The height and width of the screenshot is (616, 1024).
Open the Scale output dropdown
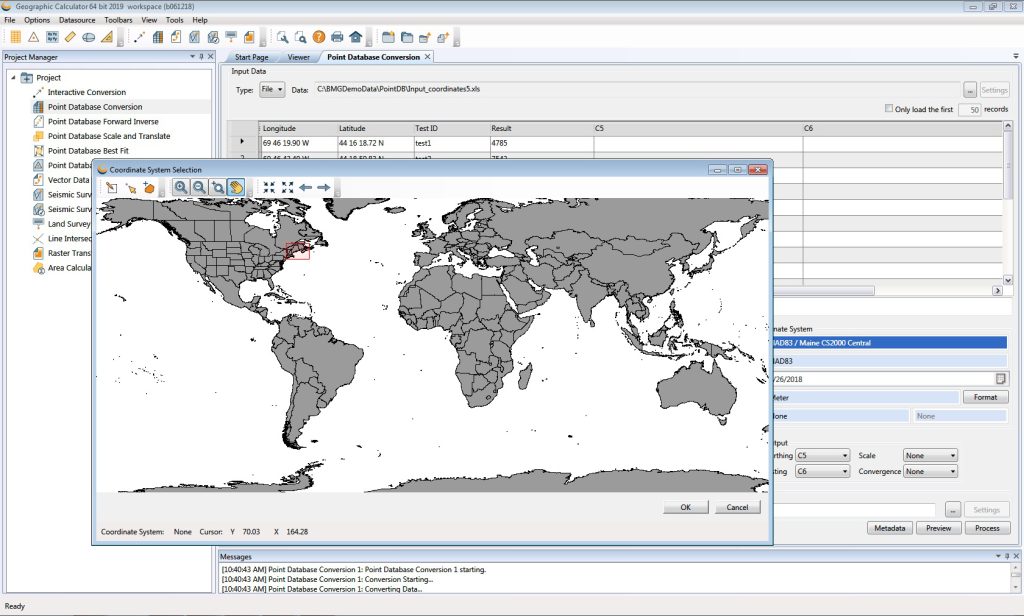pyautogui.click(x=930, y=455)
